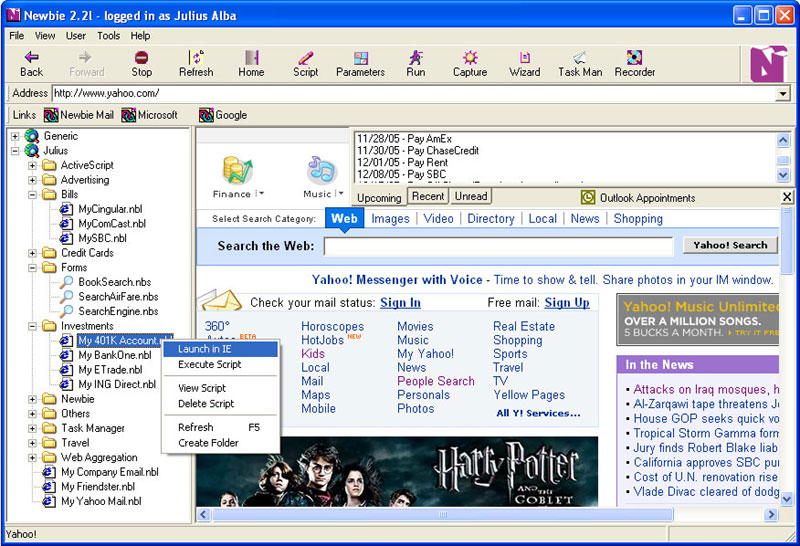This screenshot has height=546, width=800.
Task: Select the Images search category tab
Action: [390, 219]
